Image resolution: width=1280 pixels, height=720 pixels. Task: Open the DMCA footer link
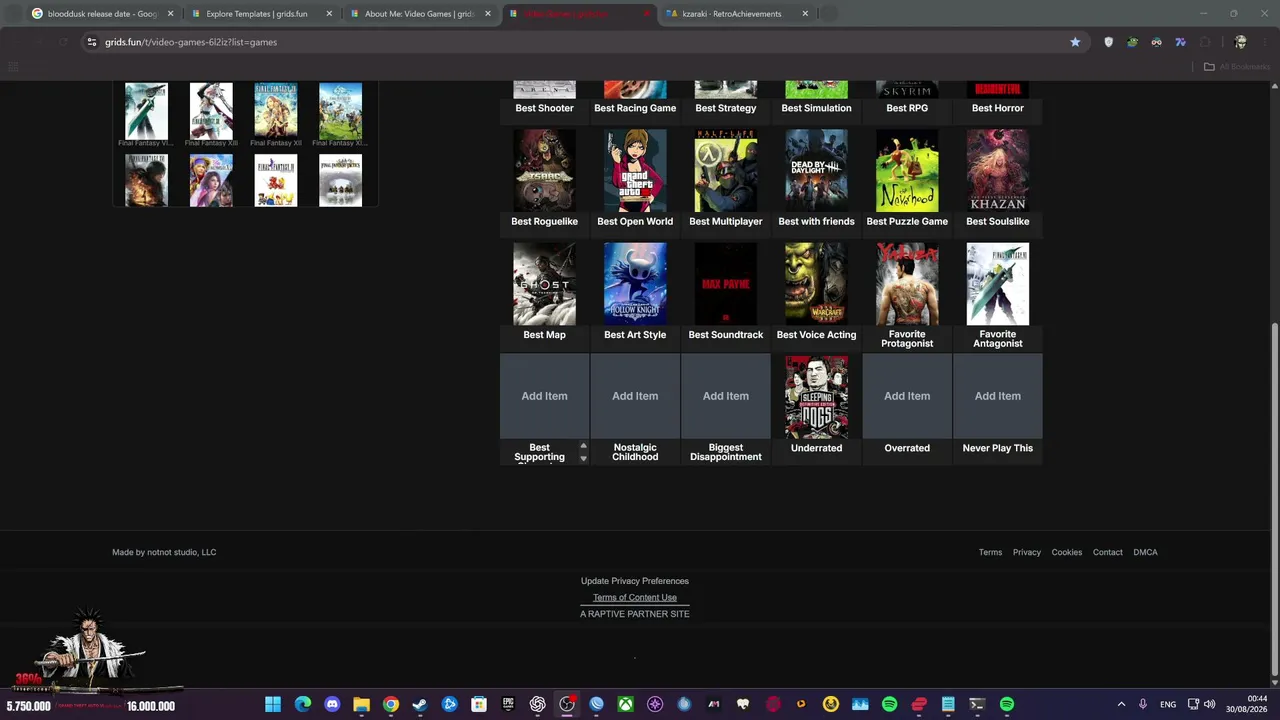(1145, 552)
